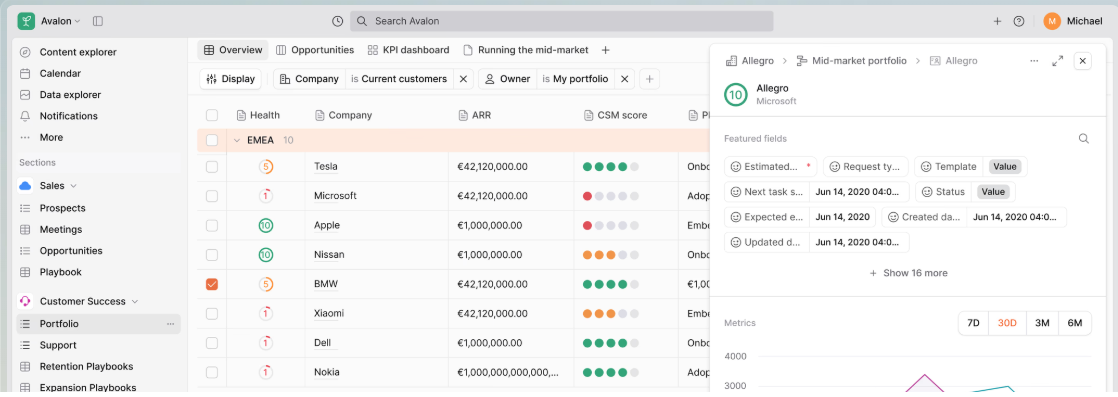The width and height of the screenshot is (1118, 397).
Task: Click the Display button
Action: click(x=231, y=79)
